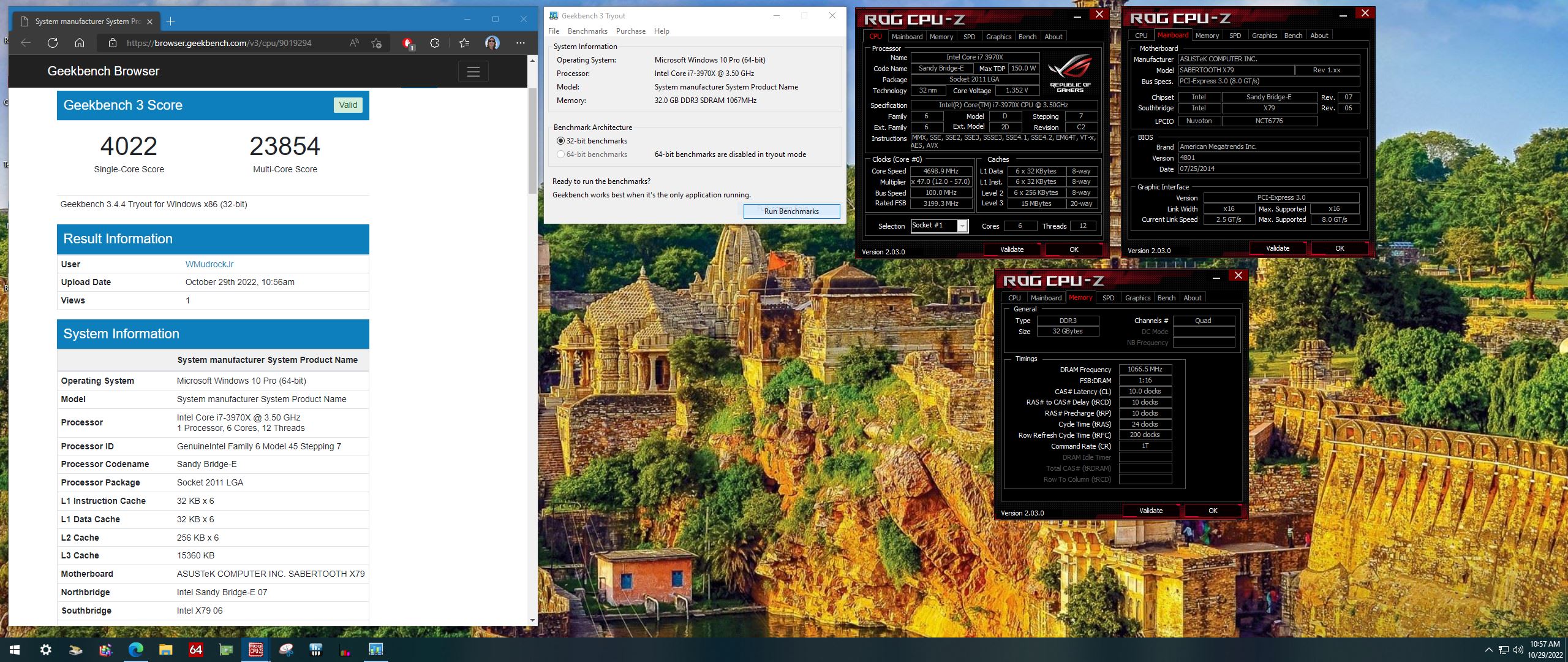Open About tab in Memory CPU-Z window

[x=1192, y=298]
